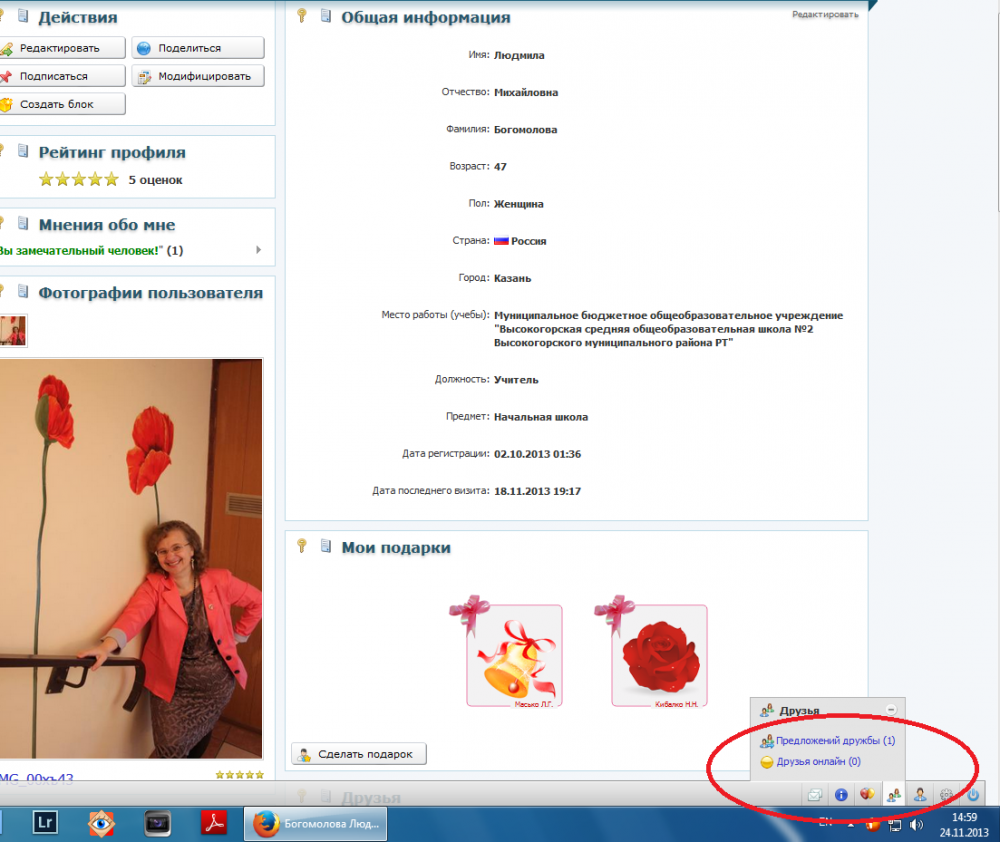Image resolution: width=1000 pixels, height=842 pixels.
Task: Click registration date 02.10.2013 01:36
Action: [537, 454]
